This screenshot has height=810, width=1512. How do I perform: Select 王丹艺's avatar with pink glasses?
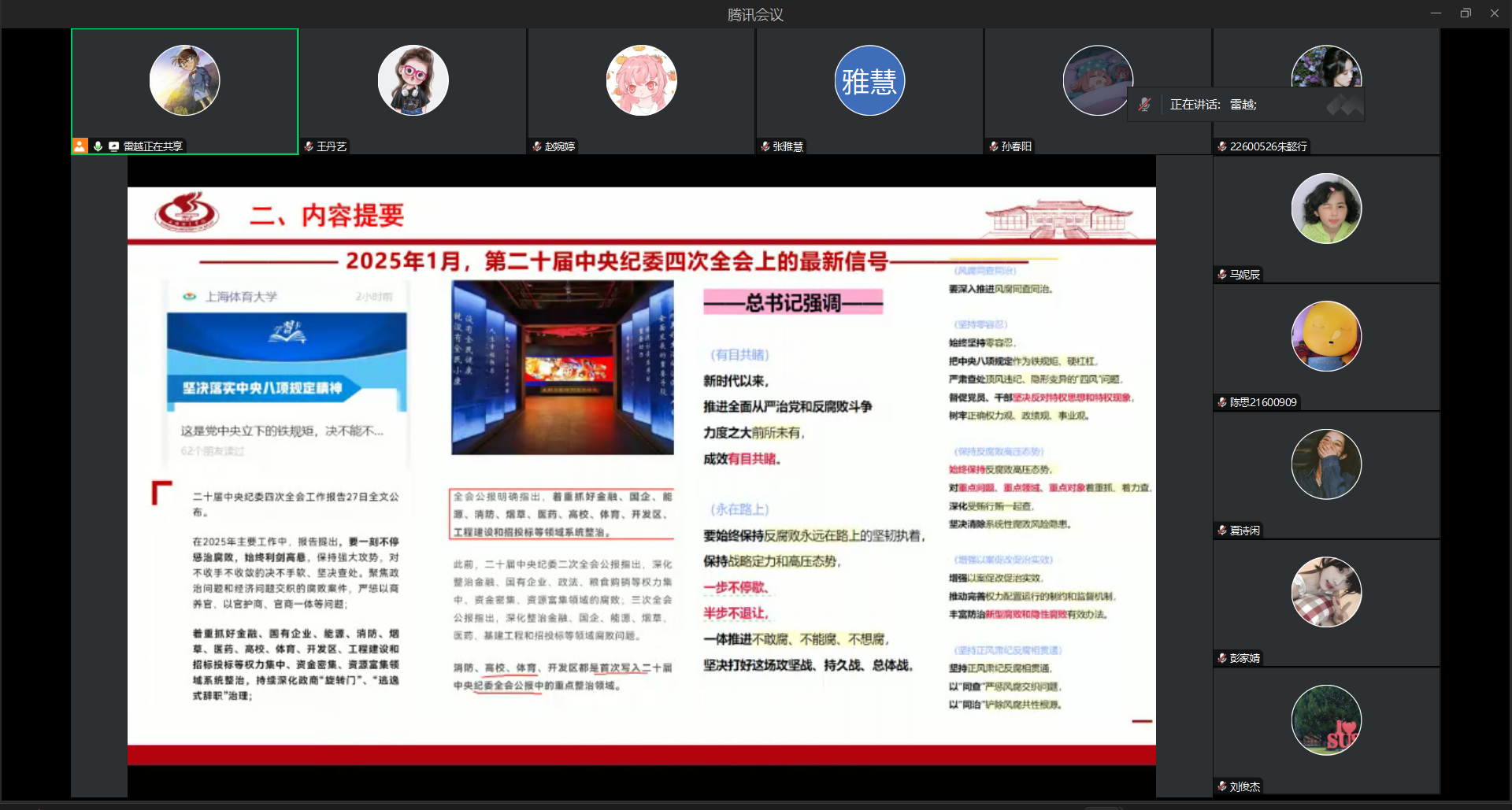(x=413, y=80)
